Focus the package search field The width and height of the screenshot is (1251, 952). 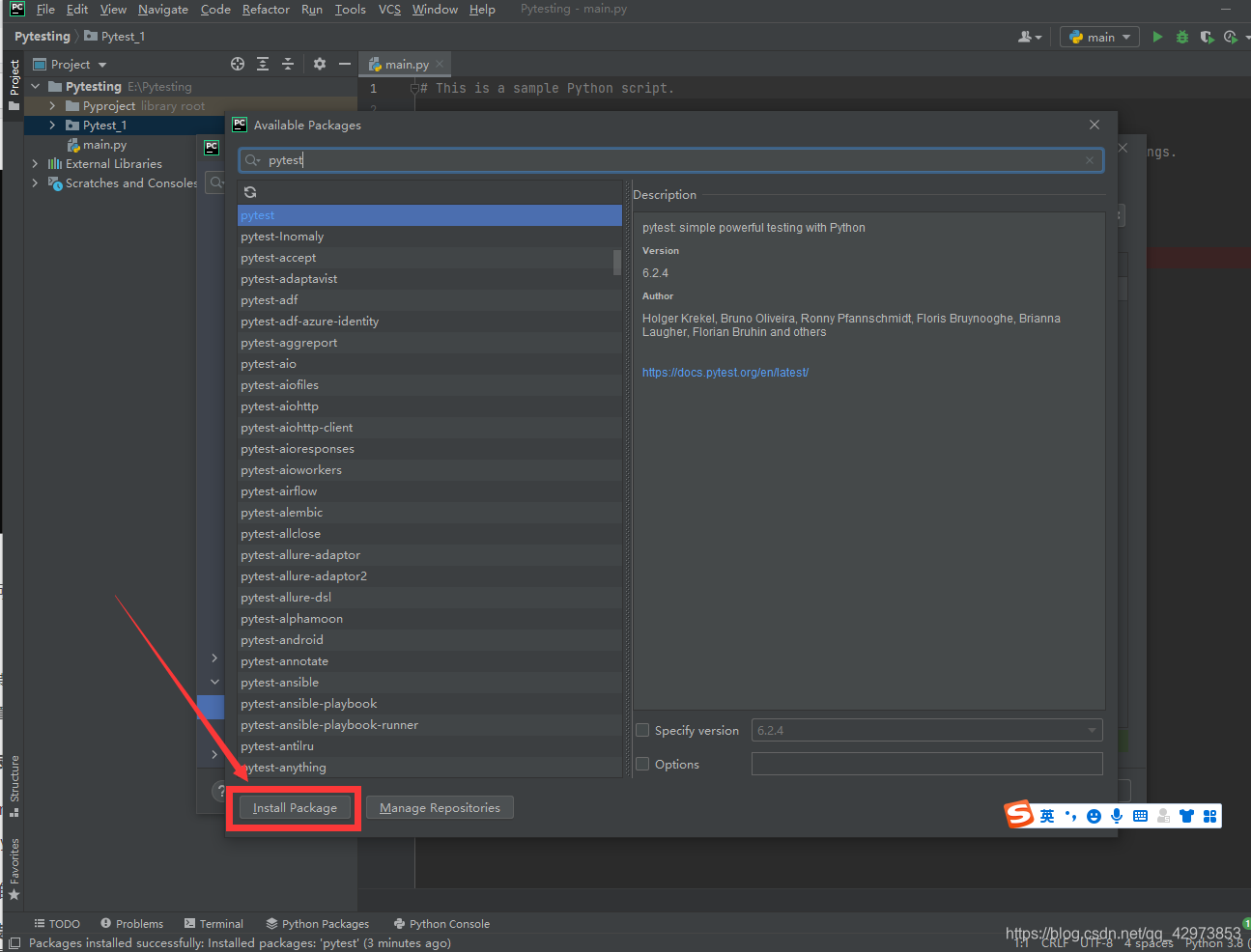coord(671,160)
